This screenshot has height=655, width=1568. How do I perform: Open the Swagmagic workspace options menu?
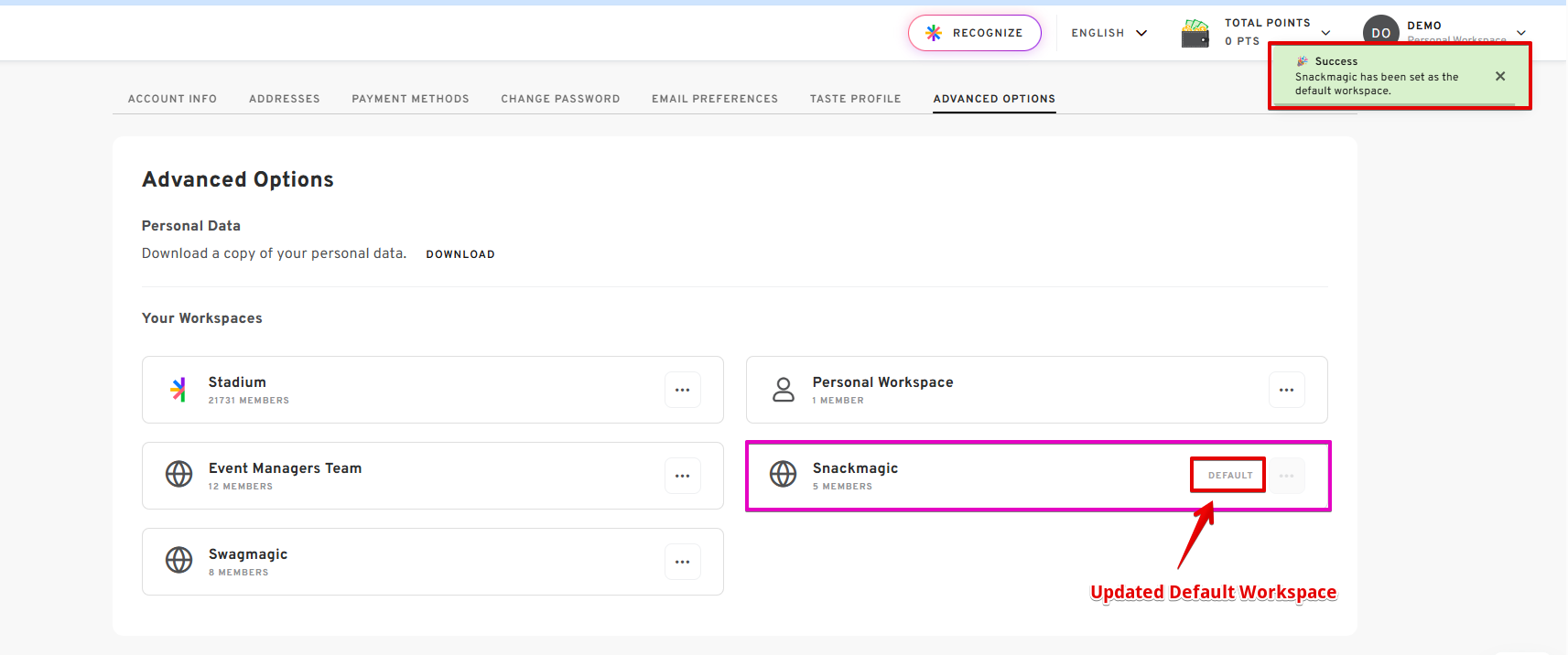pos(683,562)
